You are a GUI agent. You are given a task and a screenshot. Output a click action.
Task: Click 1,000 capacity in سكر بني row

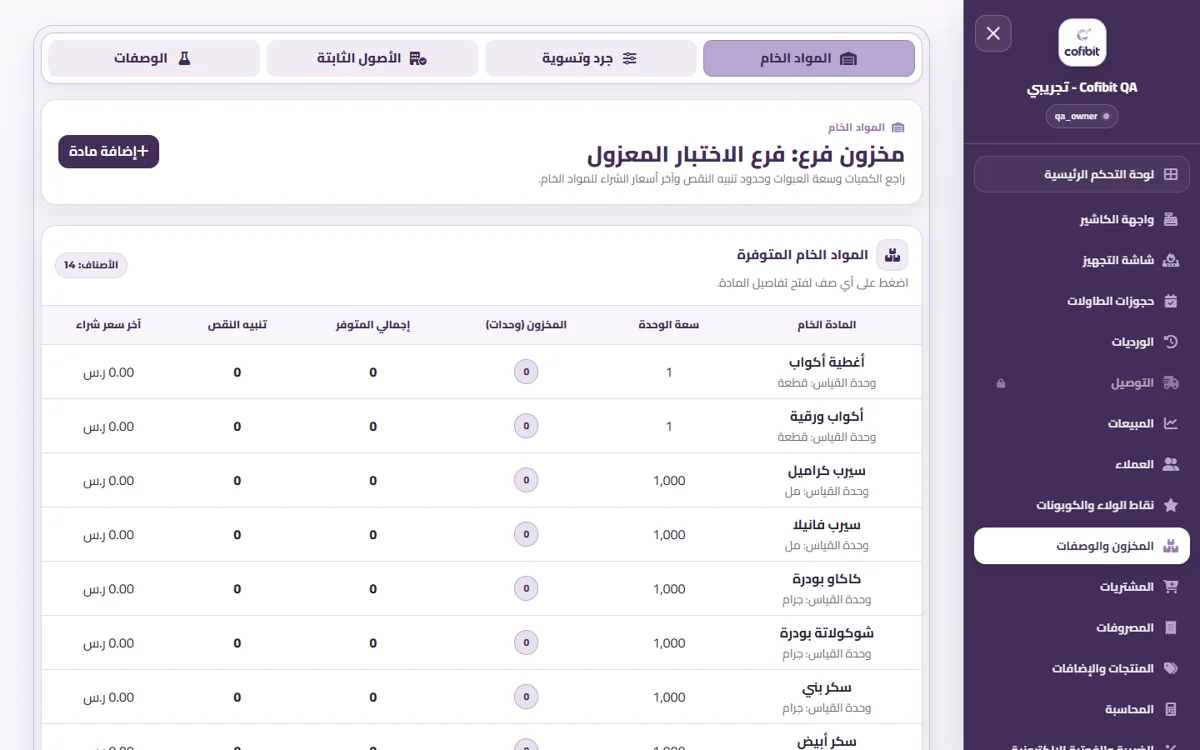[x=669, y=697]
